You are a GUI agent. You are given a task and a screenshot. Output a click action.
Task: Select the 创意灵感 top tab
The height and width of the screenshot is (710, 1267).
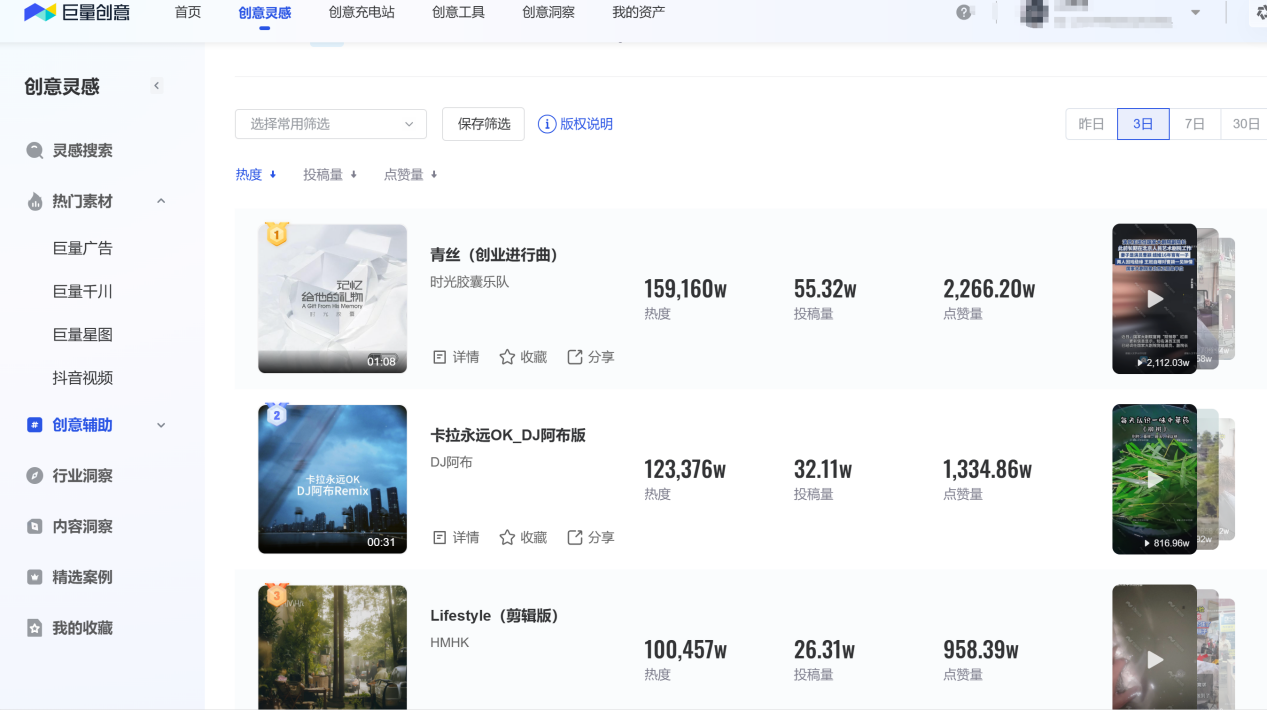[x=265, y=13]
